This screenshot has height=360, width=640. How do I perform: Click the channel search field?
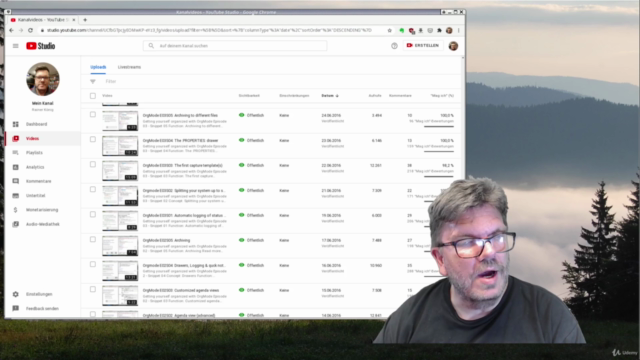pyautogui.click(x=235, y=46)
